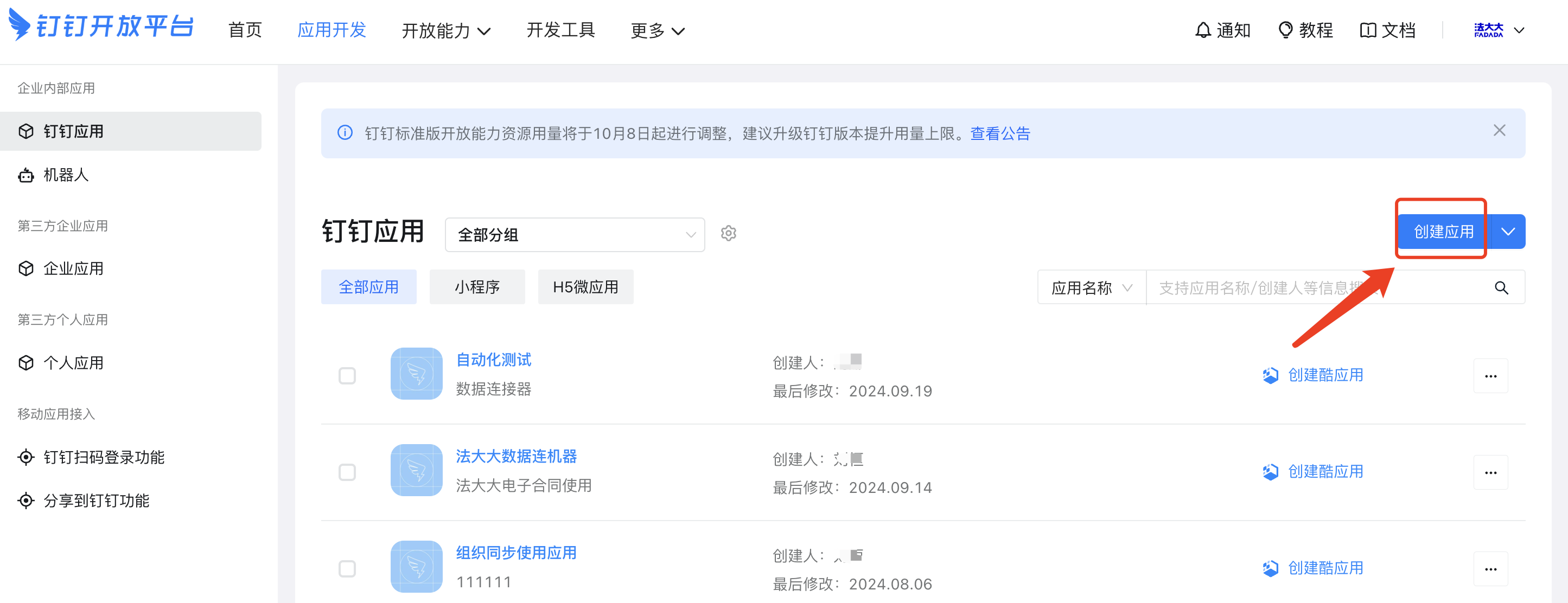Click the 数据连接器 description text
1568x603 pixels.
pyautogui.click(x=494, y=389)
